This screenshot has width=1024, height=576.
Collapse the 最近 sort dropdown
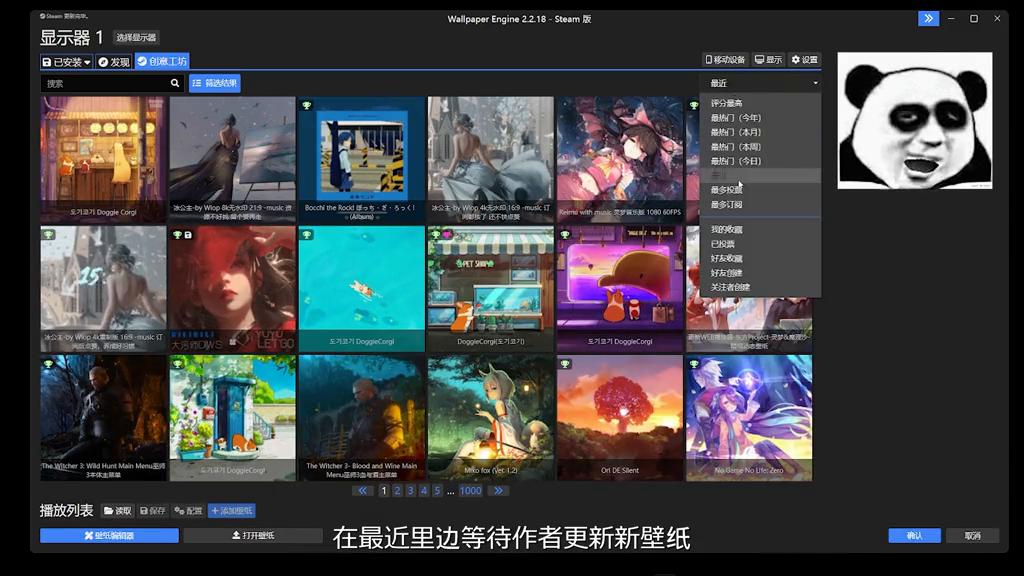click(x=761, y=83)
